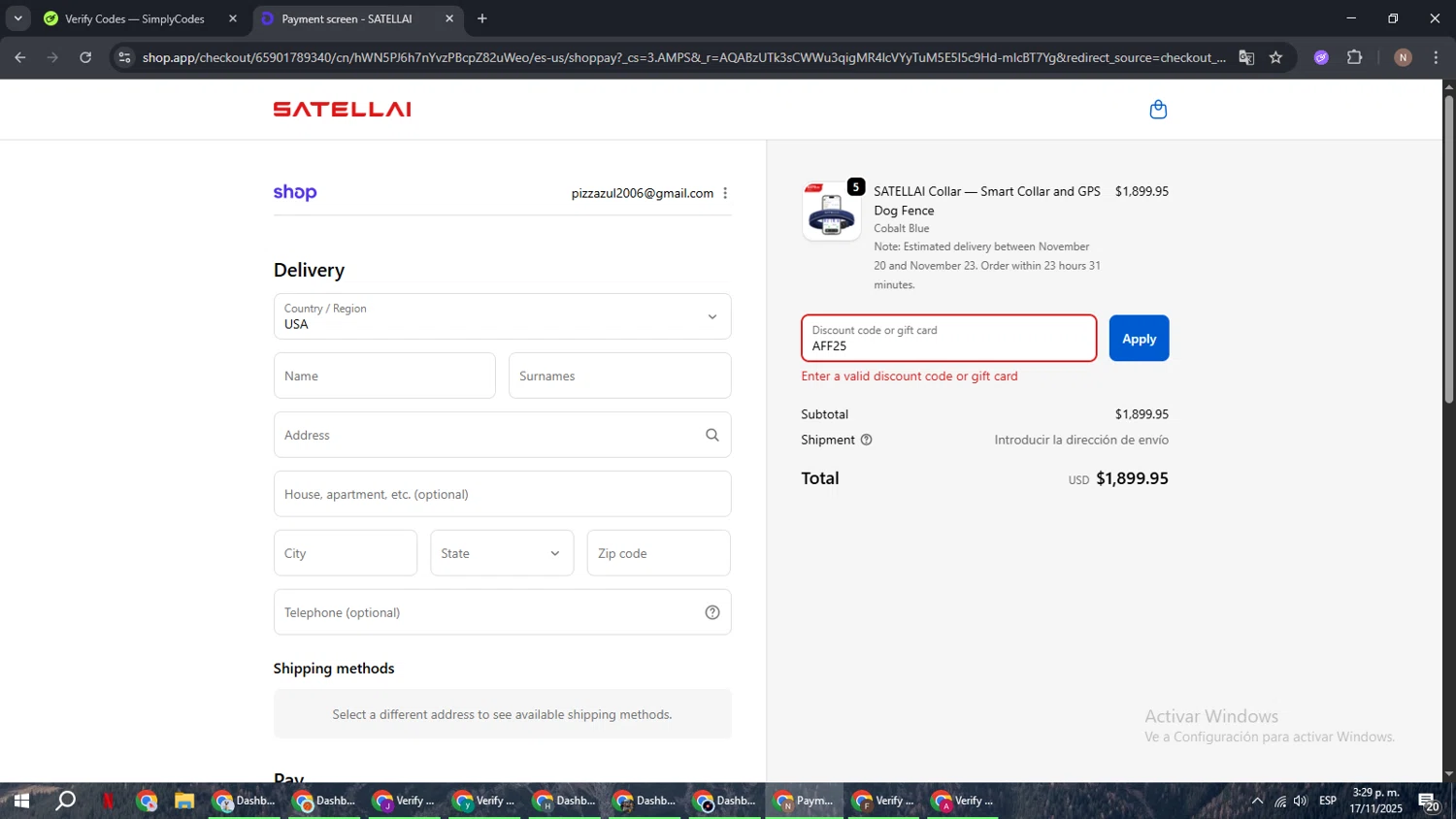Click the Discount code or gift card field
The height and width of the screenshot is (819, 1456).
[x=948, y=338]
